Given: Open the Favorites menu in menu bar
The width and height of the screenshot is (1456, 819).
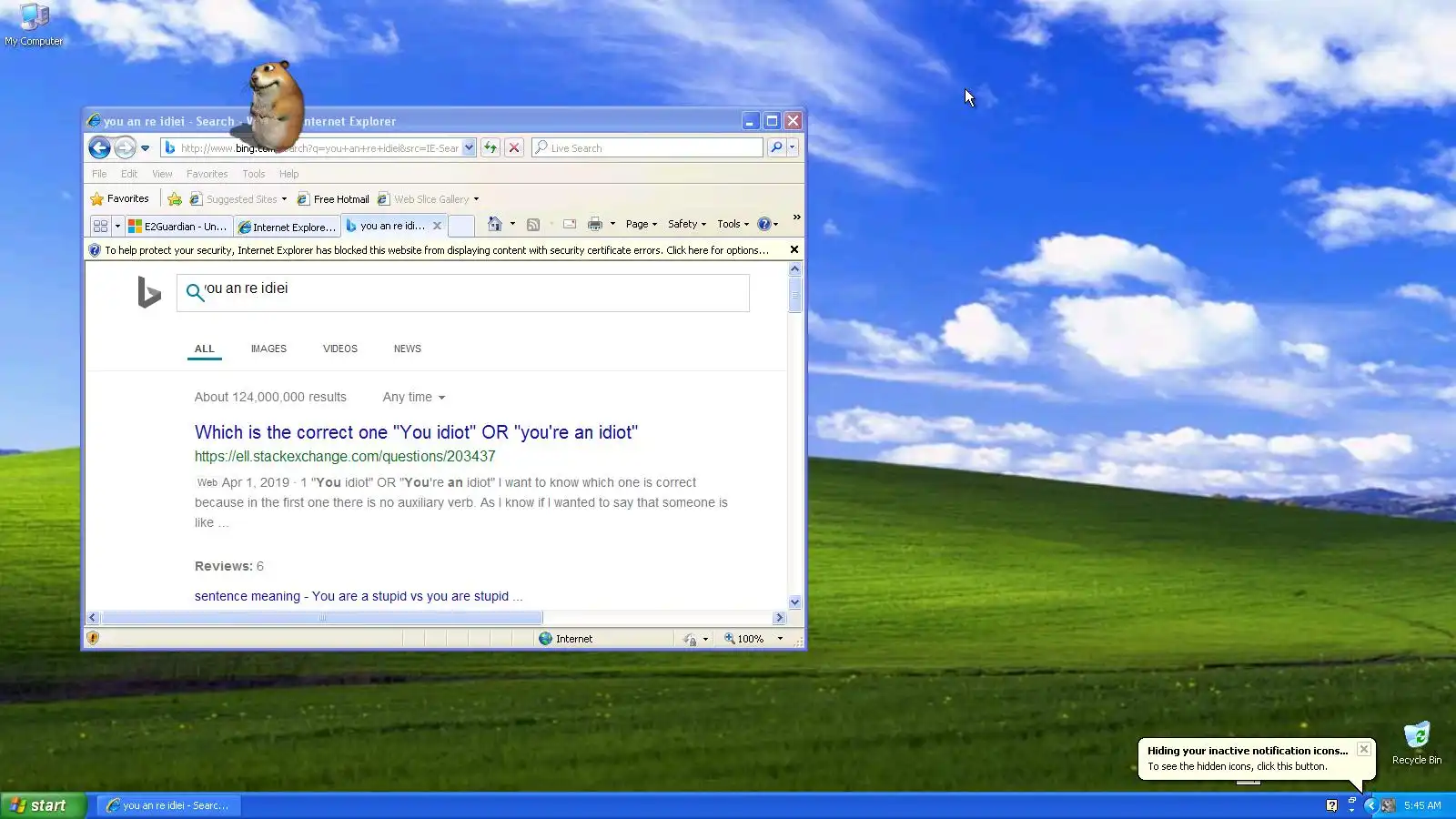Looking at the screenshot, I should click(x=207, y=174).
